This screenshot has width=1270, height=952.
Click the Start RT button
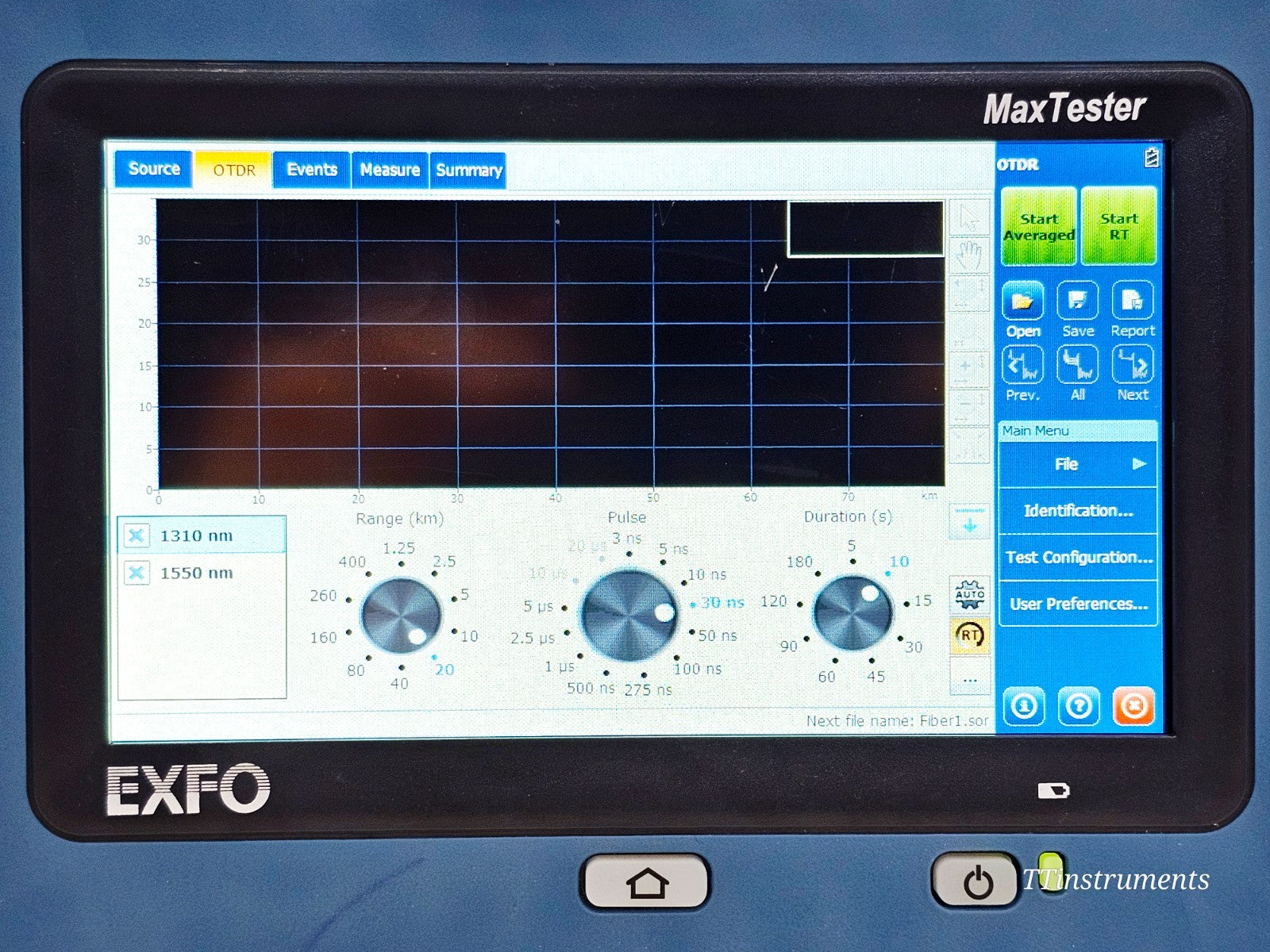point(1119,226)
